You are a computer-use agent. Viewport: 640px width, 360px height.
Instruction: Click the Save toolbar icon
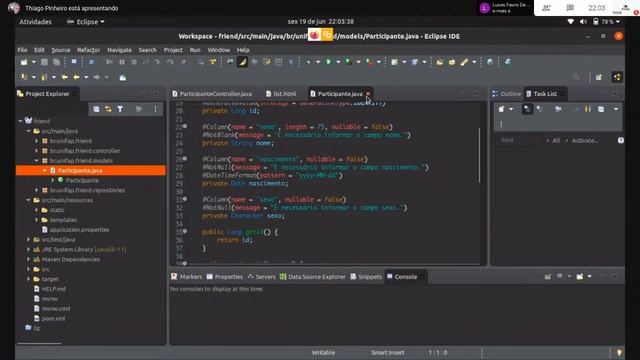[x=44, y=62]
